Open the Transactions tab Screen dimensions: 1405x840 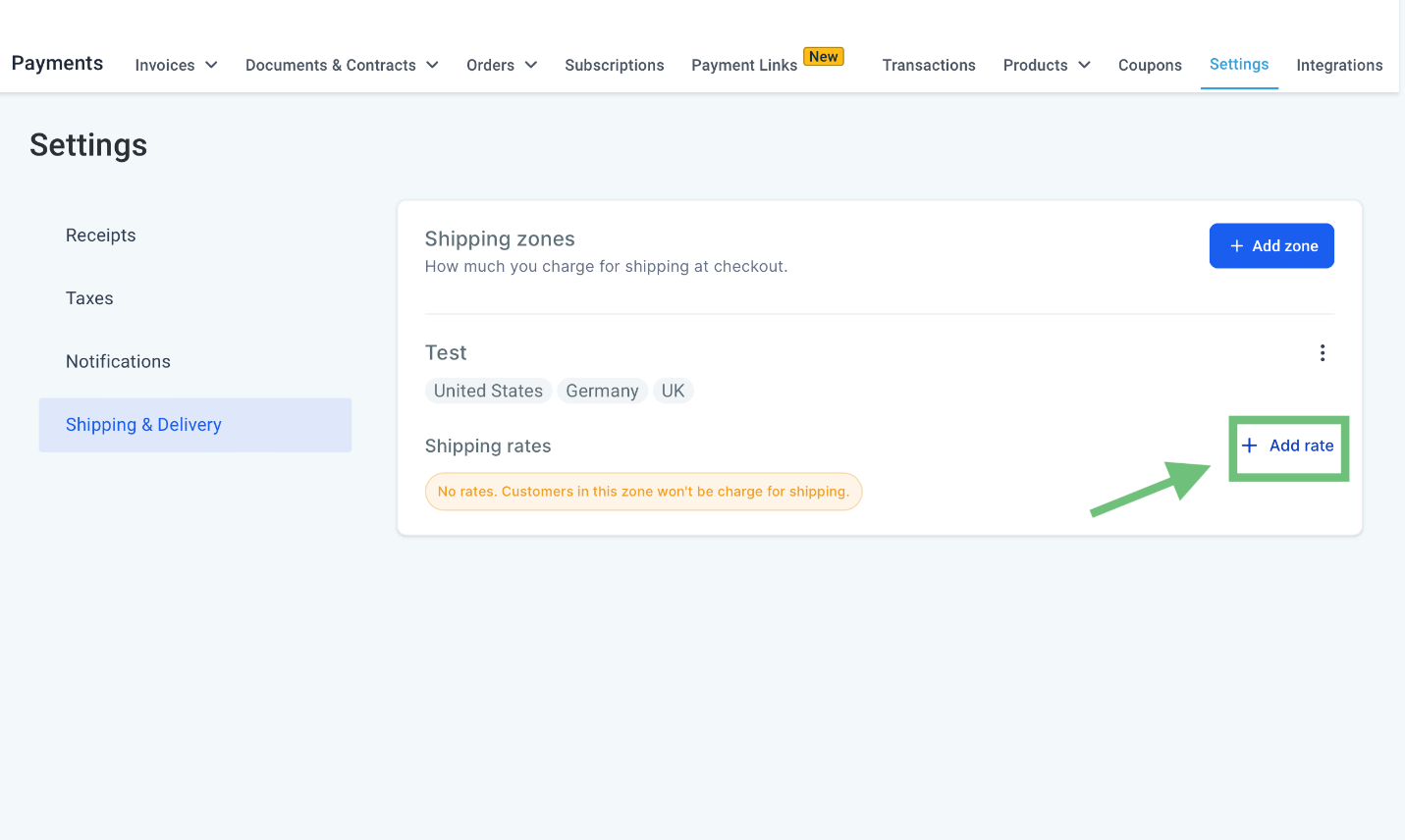pos(929,65)
